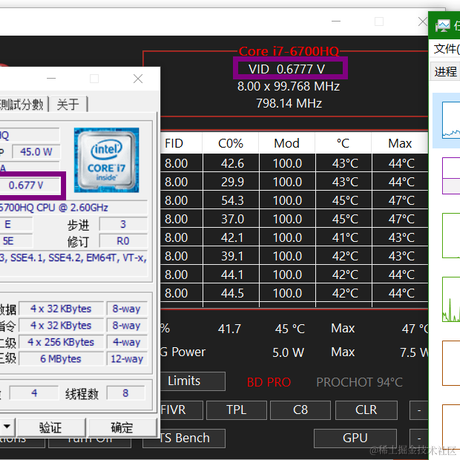Close the ThrottleStop window

click(x=423, y=22)
